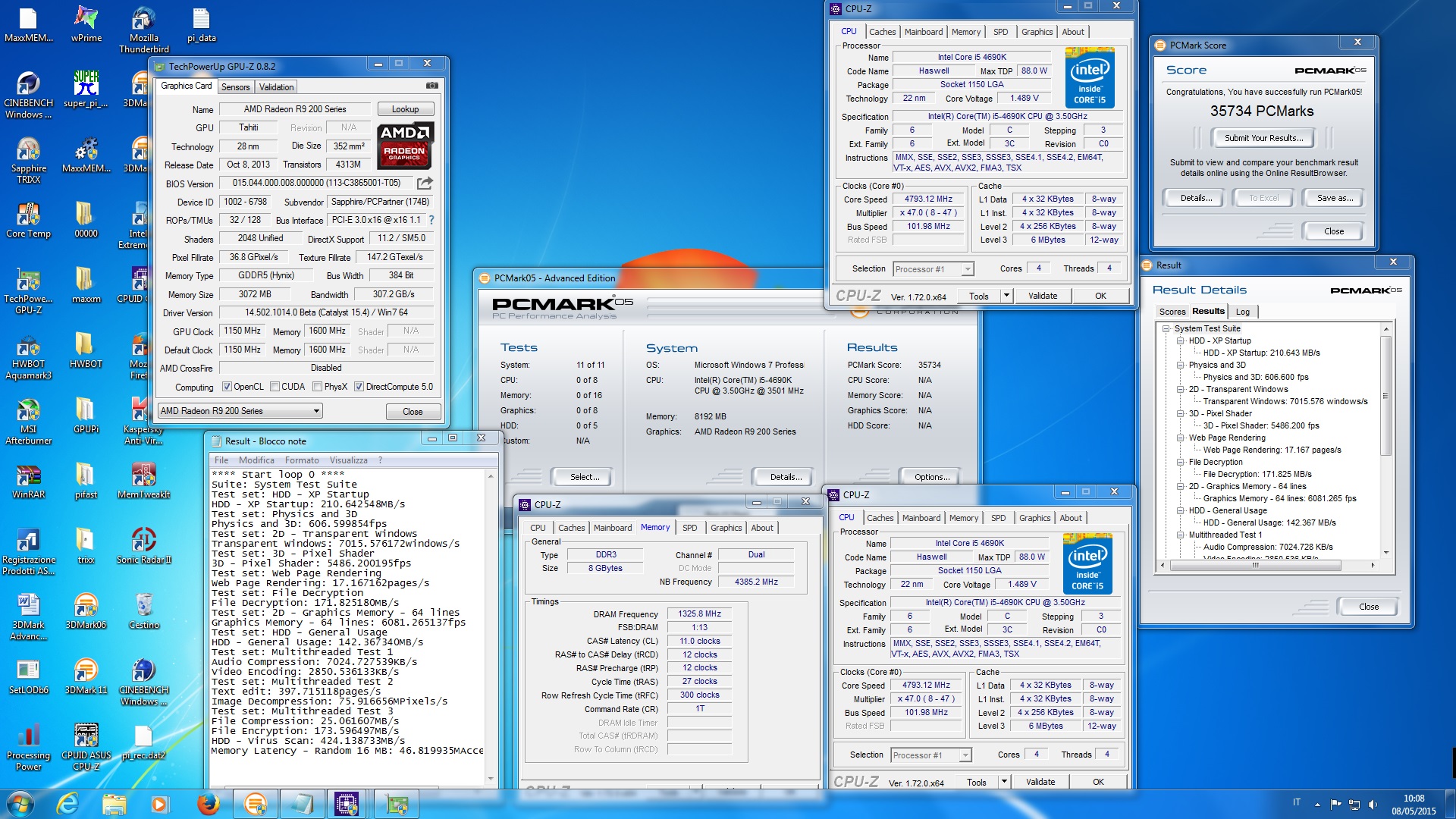
Task: Click Details... button in PCMark Score window
Action: point(1195,198)
